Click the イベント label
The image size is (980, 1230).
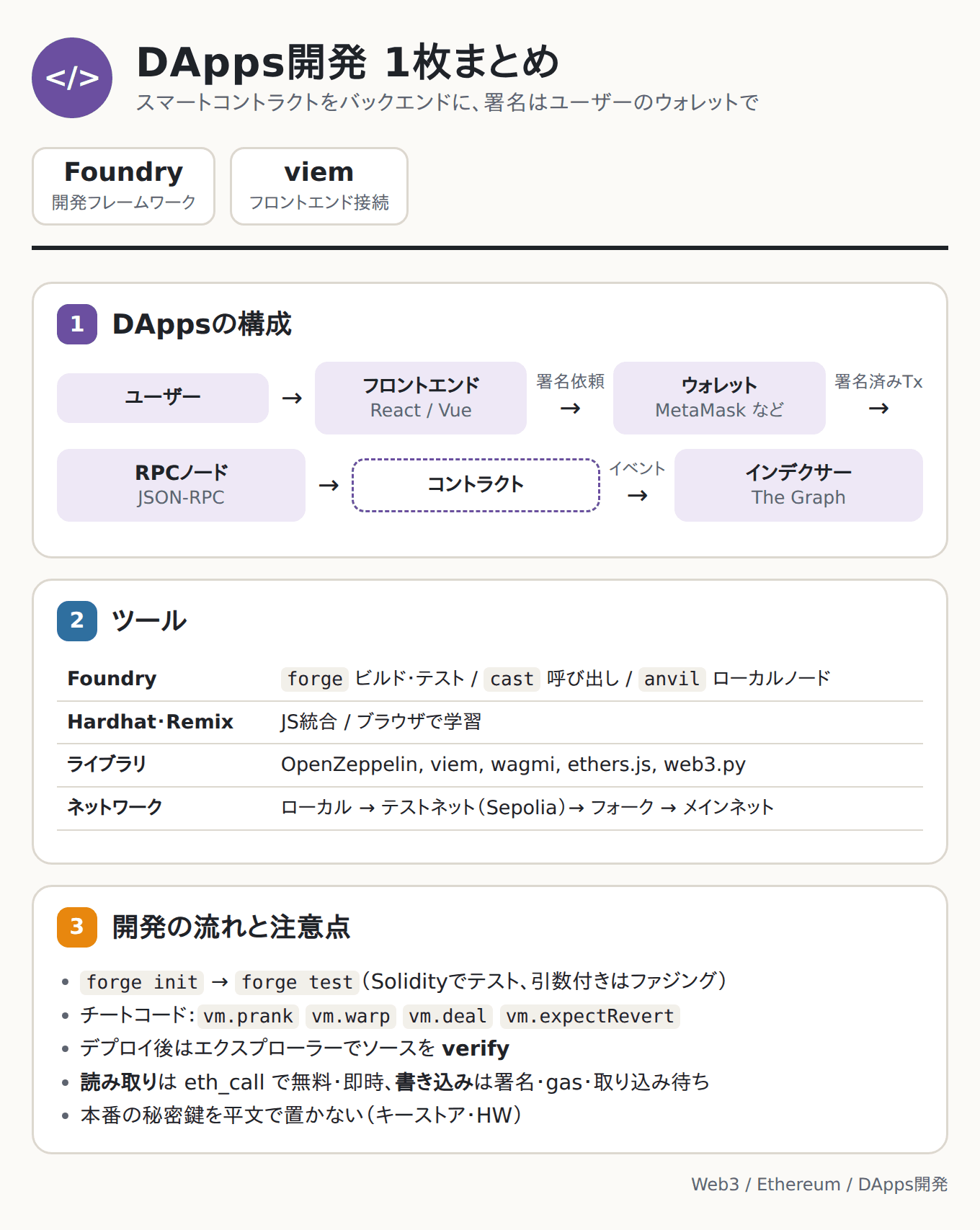click(637, 468)
